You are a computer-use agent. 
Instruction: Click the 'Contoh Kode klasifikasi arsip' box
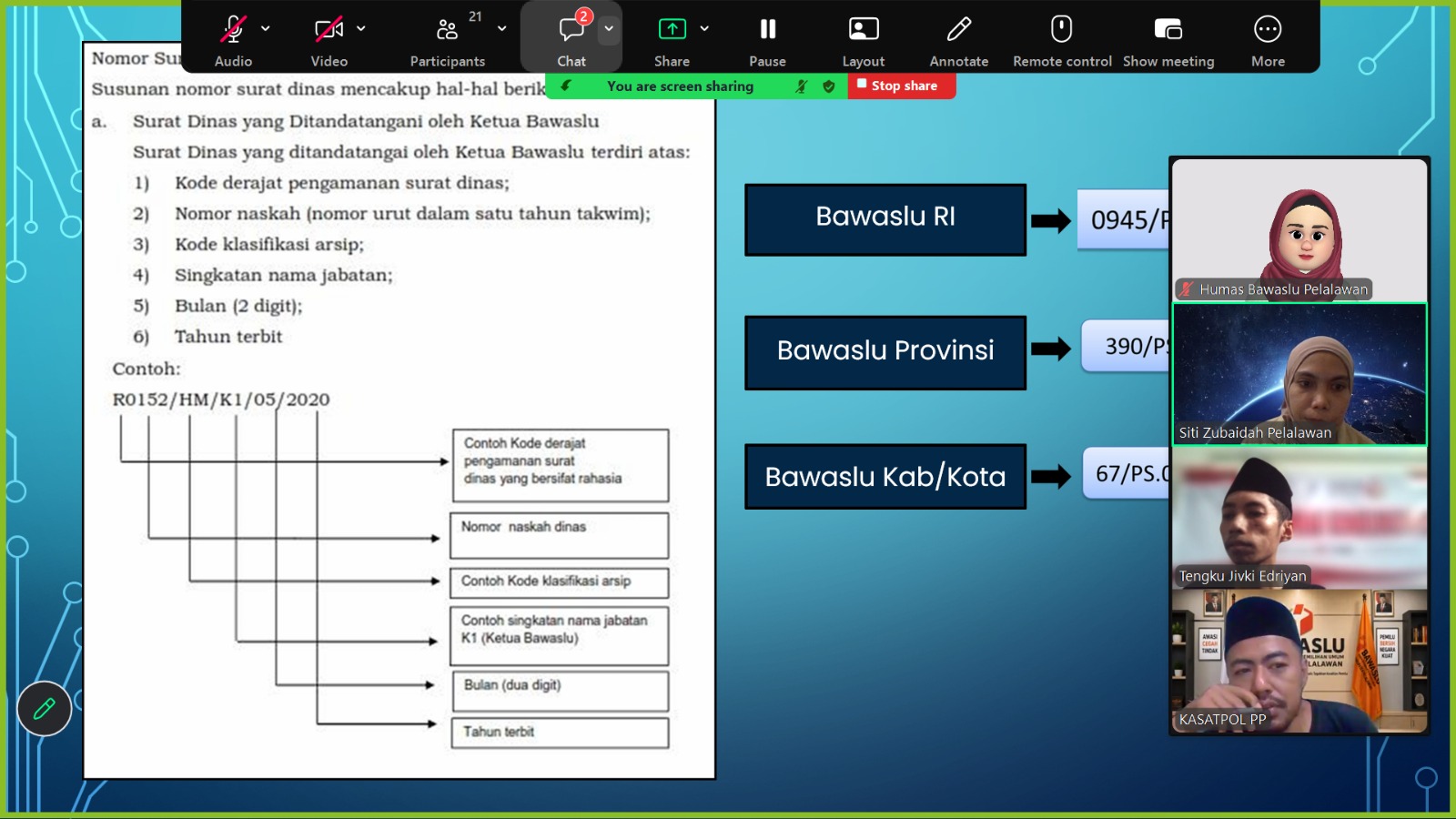pyautogui.click(x=560, y=582)
